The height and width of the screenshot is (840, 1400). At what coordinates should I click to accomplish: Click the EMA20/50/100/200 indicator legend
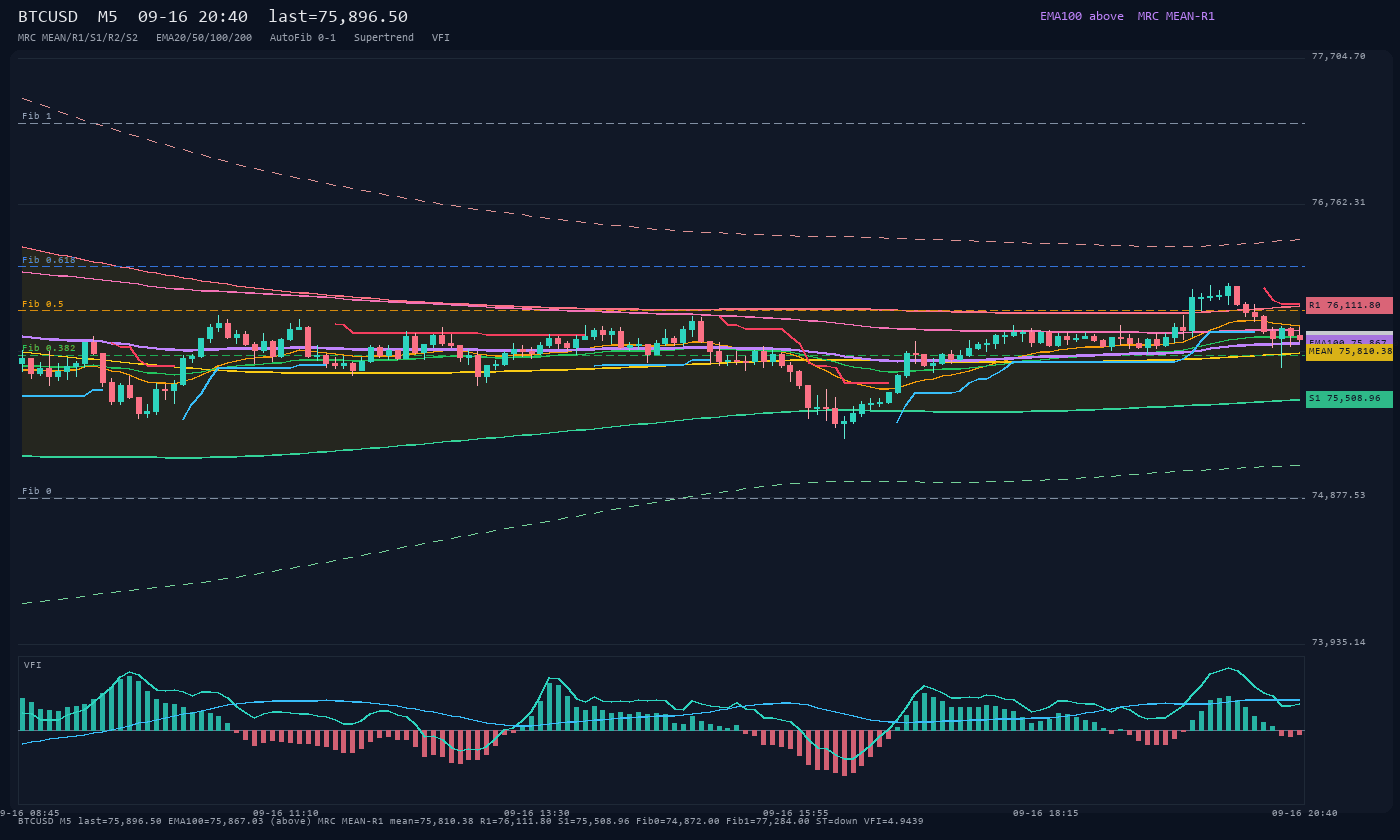(204, 38)
